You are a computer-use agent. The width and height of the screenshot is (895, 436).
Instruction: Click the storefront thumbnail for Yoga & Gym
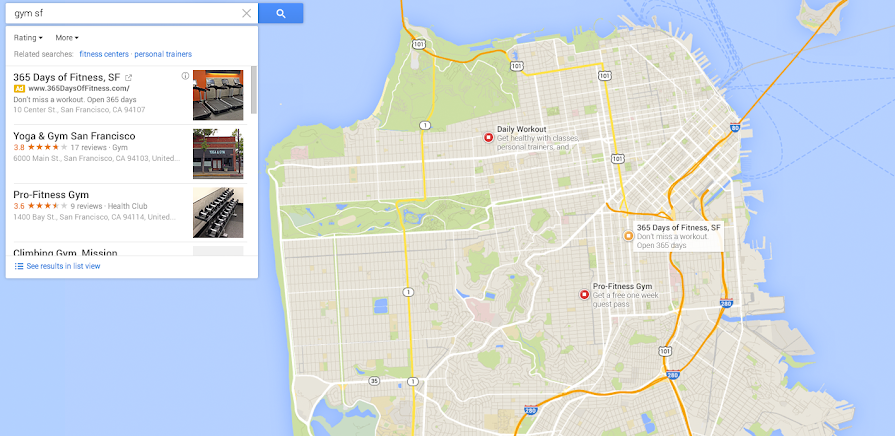[x=218, y=154]
